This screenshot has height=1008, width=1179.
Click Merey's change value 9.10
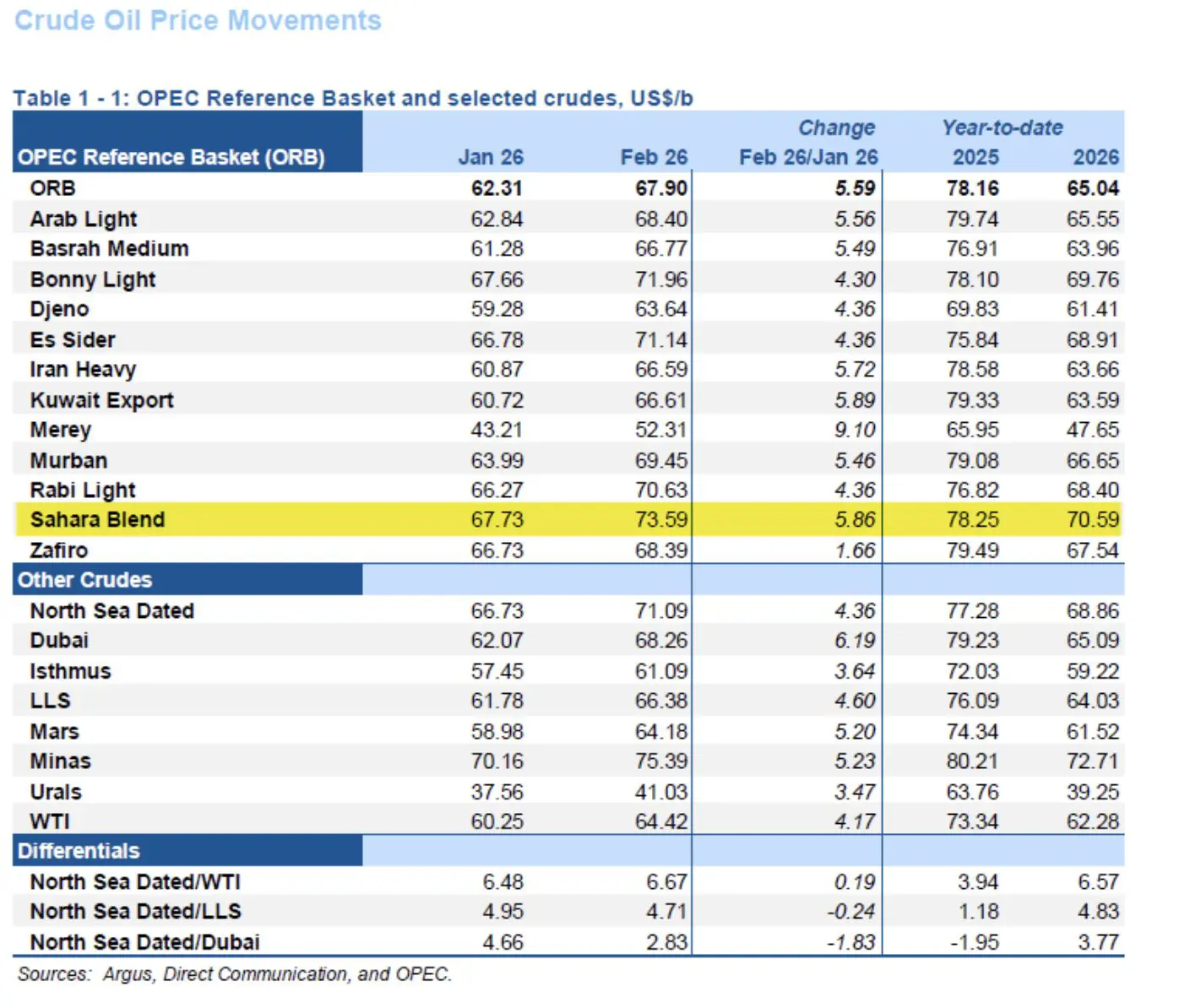pos(854,430)
